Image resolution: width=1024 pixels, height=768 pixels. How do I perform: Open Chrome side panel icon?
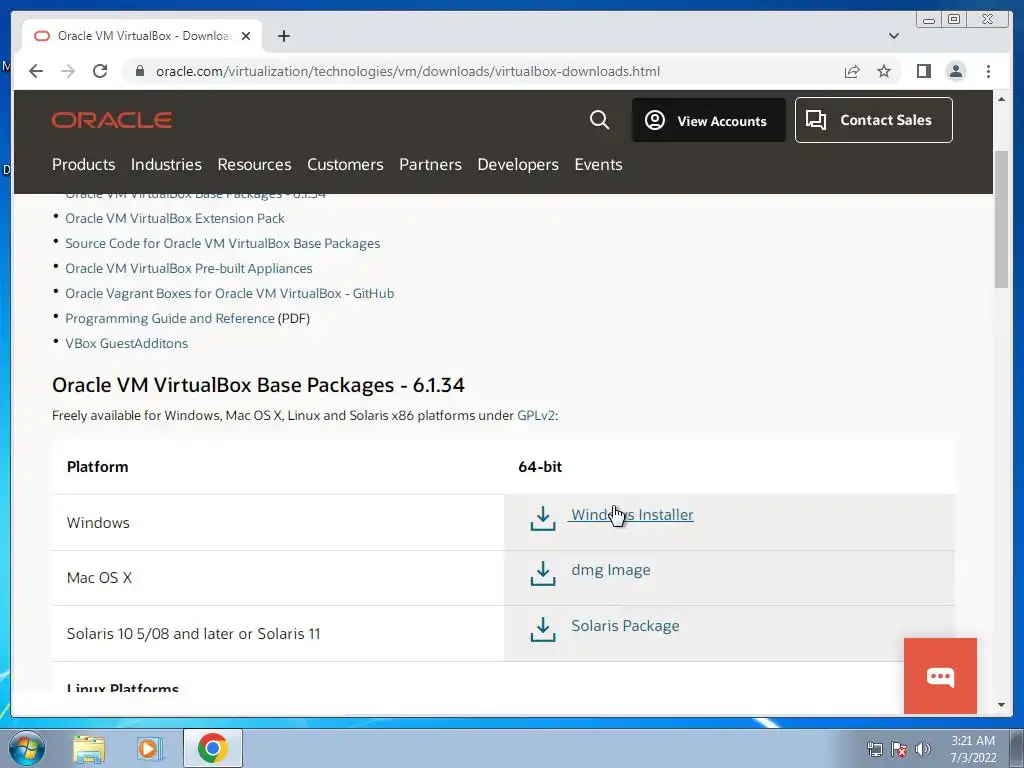(x=923, y=71)
